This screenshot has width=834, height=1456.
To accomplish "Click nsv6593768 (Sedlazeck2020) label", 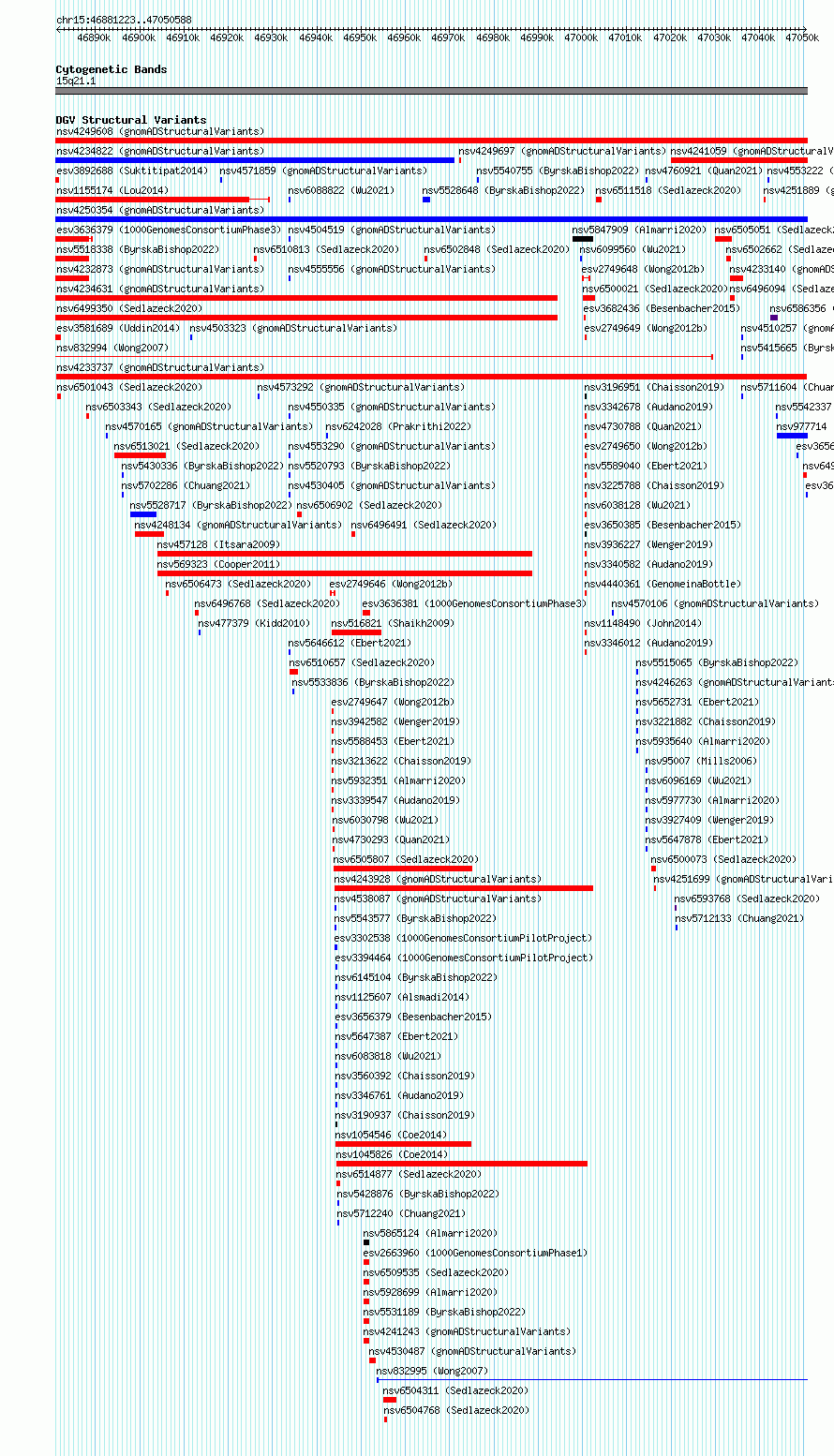I will click(747, 899).
